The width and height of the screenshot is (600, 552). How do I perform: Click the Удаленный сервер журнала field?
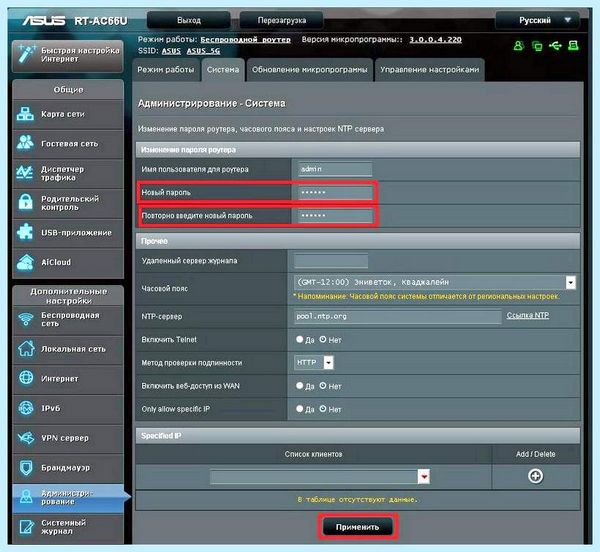tap(331, 261)
